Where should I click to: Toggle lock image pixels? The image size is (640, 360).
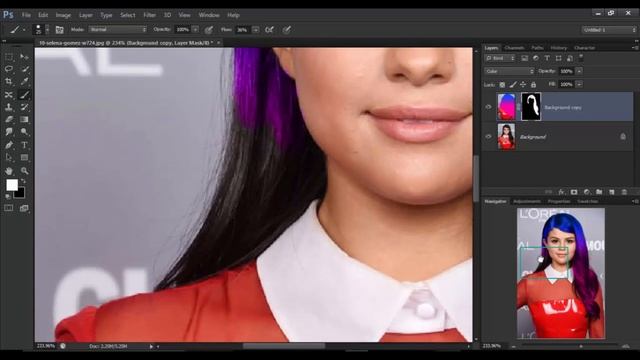(x=513, y=84)
